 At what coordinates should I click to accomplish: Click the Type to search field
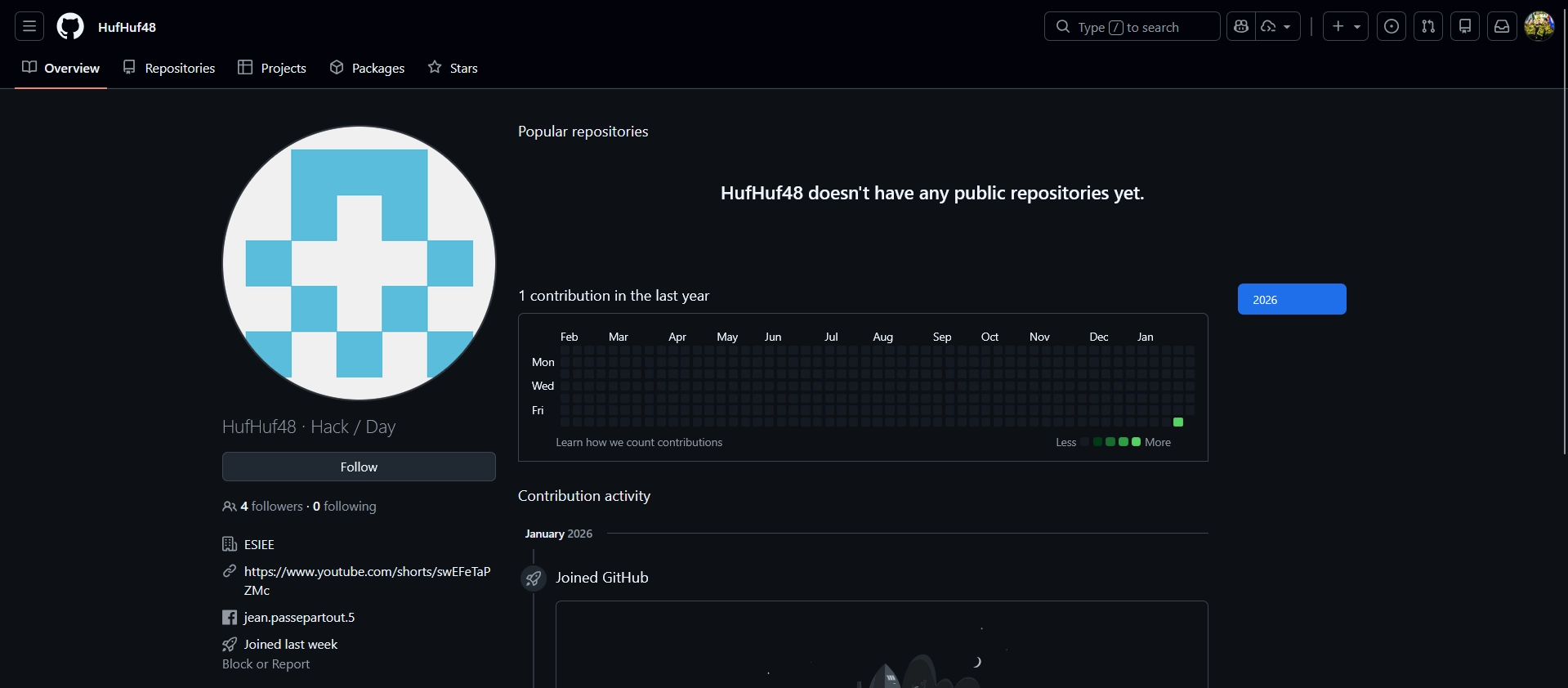tap(1132, 26)
